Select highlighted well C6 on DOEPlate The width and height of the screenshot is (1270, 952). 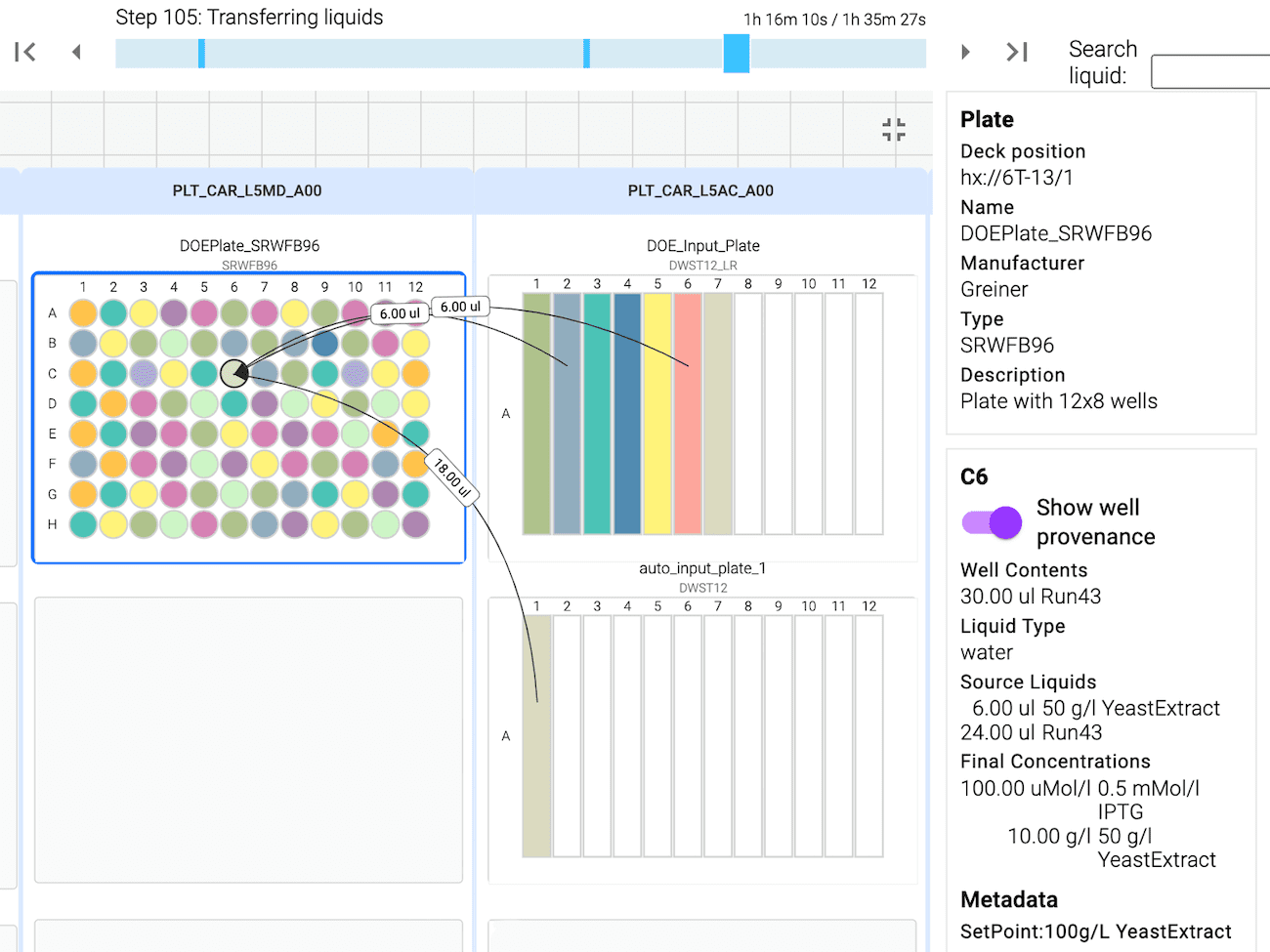(x=234, y=373)
